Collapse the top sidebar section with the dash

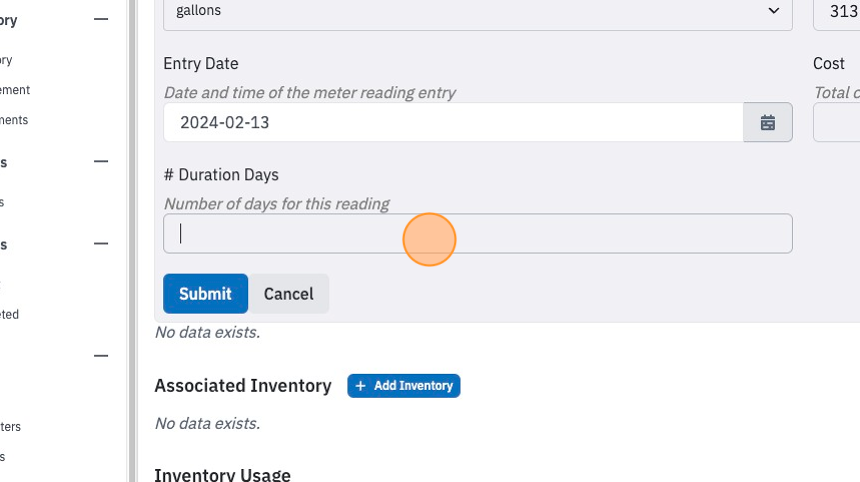pyautogui.click(x=101, y=19)
